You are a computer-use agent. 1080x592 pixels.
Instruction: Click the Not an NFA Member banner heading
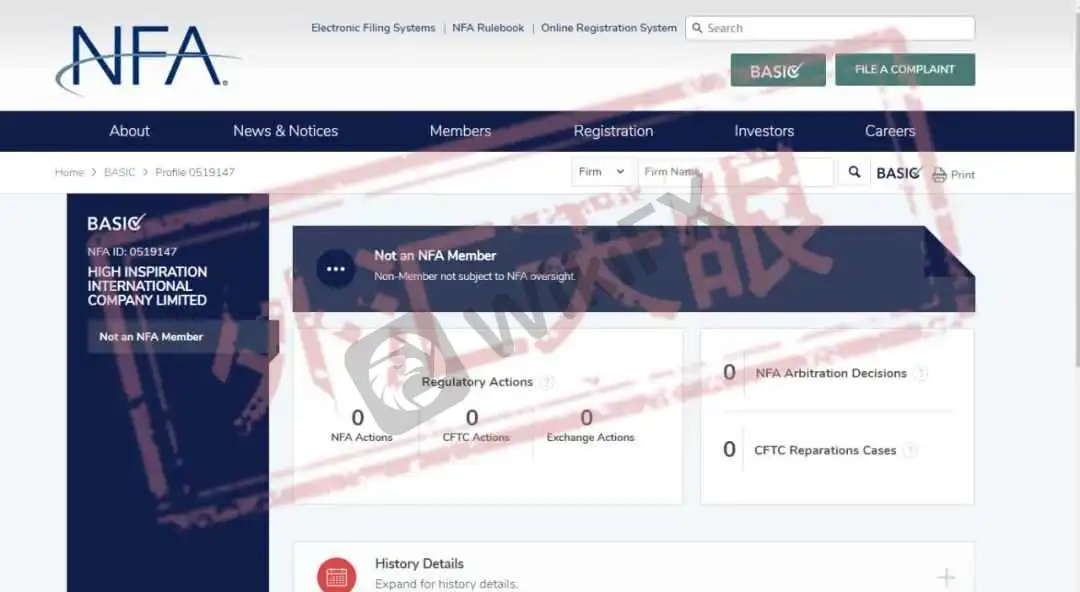point(435,256)
